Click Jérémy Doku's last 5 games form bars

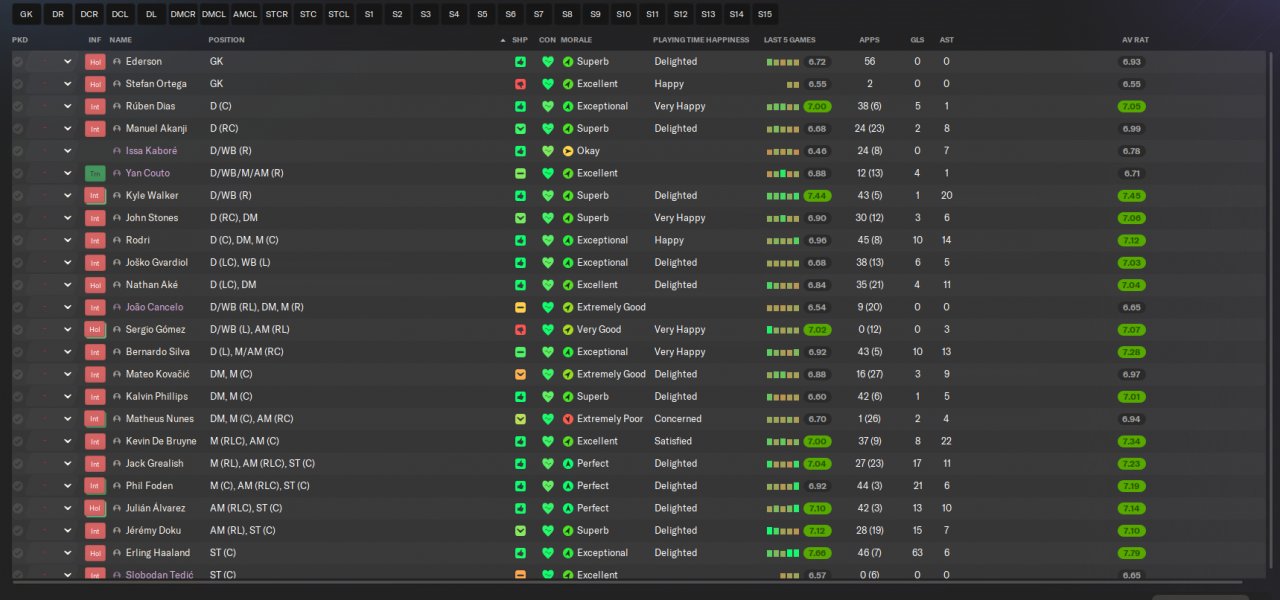pos(783,531)
